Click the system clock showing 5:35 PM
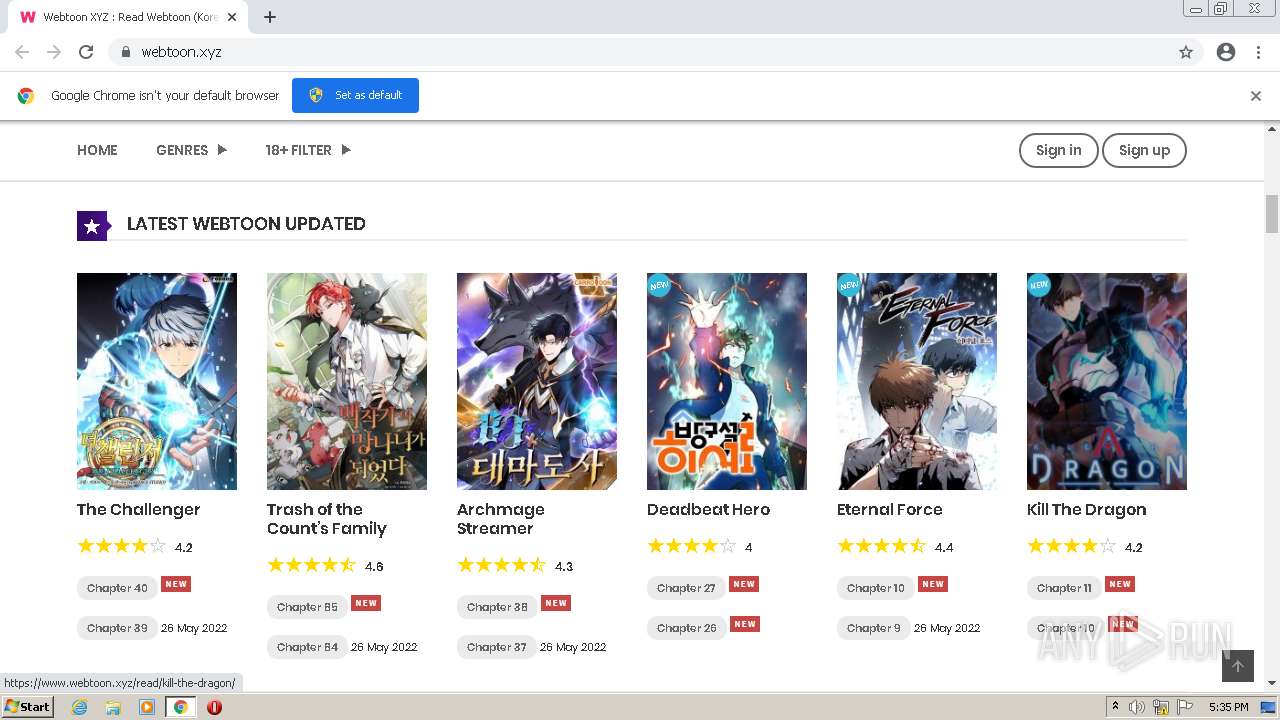This screenshot has height=720, width=1280. (x=1228, y=707)
